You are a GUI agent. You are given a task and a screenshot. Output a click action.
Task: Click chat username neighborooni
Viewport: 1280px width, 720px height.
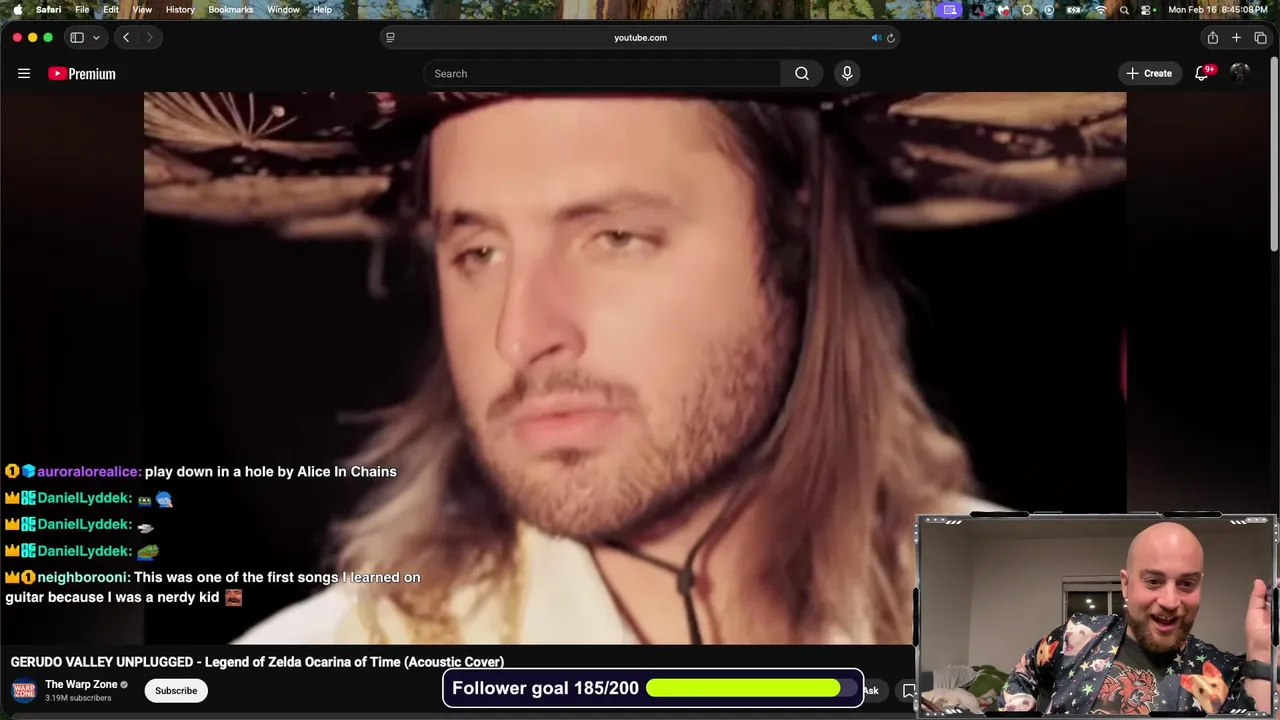[x=83, y=577]
